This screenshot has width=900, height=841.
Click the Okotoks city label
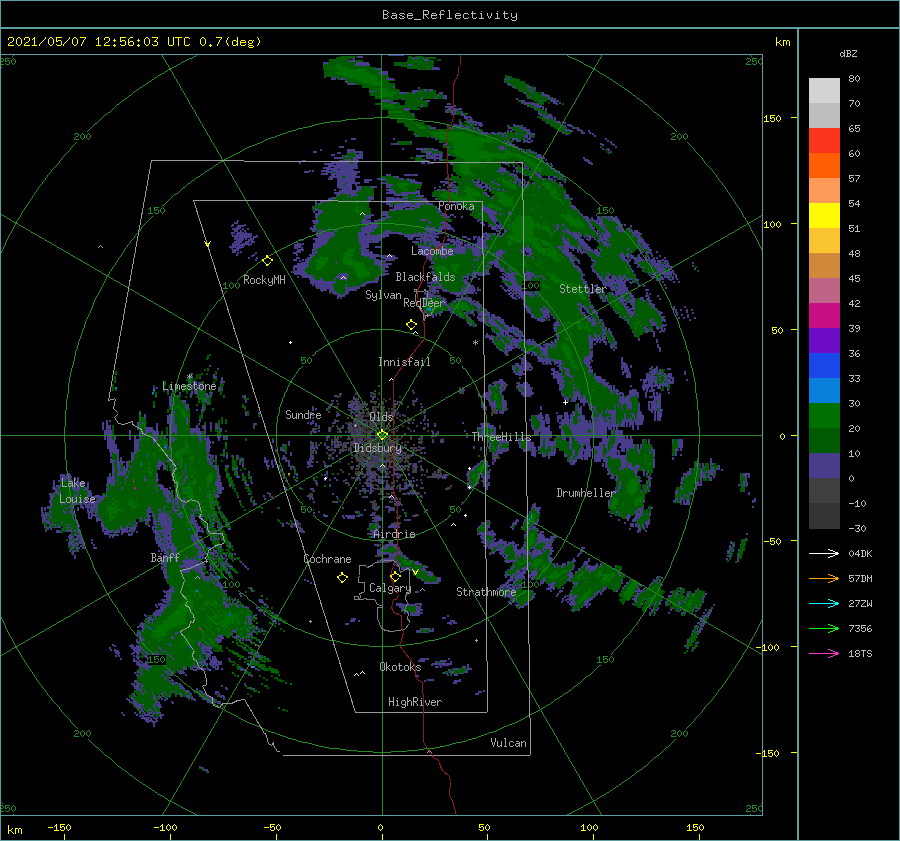(x=400, y=666)
